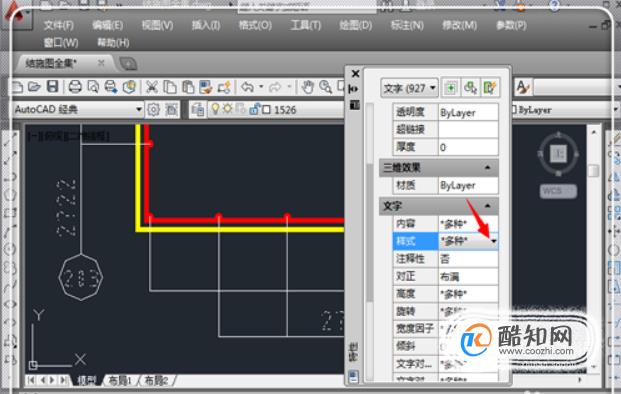Screen dimensions: 621x394
Task: Click the Print icon in toolbar
Action: [x=75, y=86]
